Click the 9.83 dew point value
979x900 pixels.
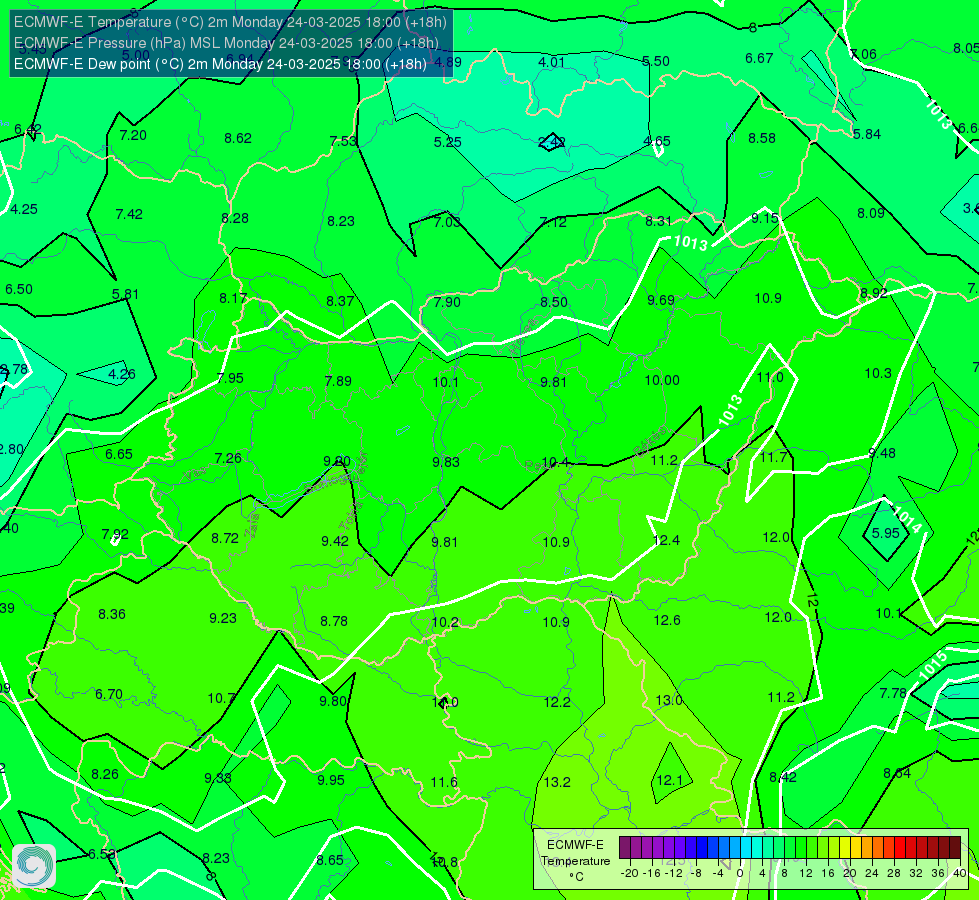click(446, 462)
